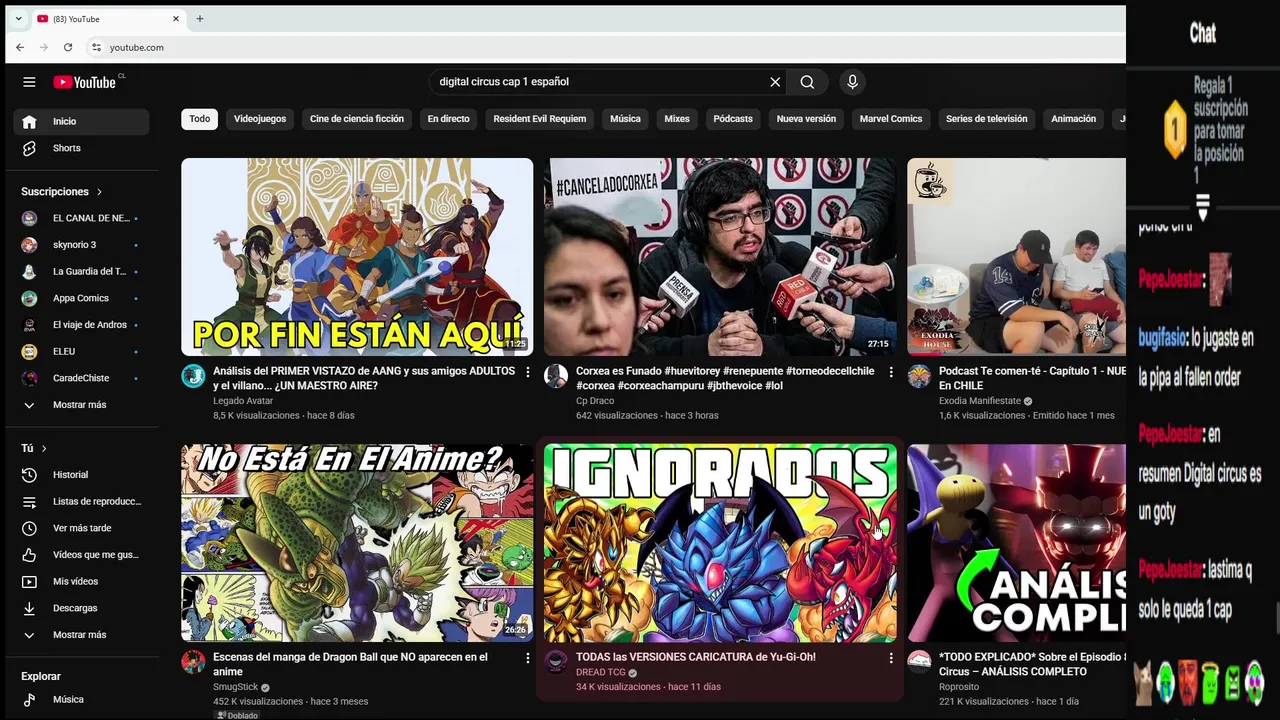Open SmugStick channel avatar

193,662
